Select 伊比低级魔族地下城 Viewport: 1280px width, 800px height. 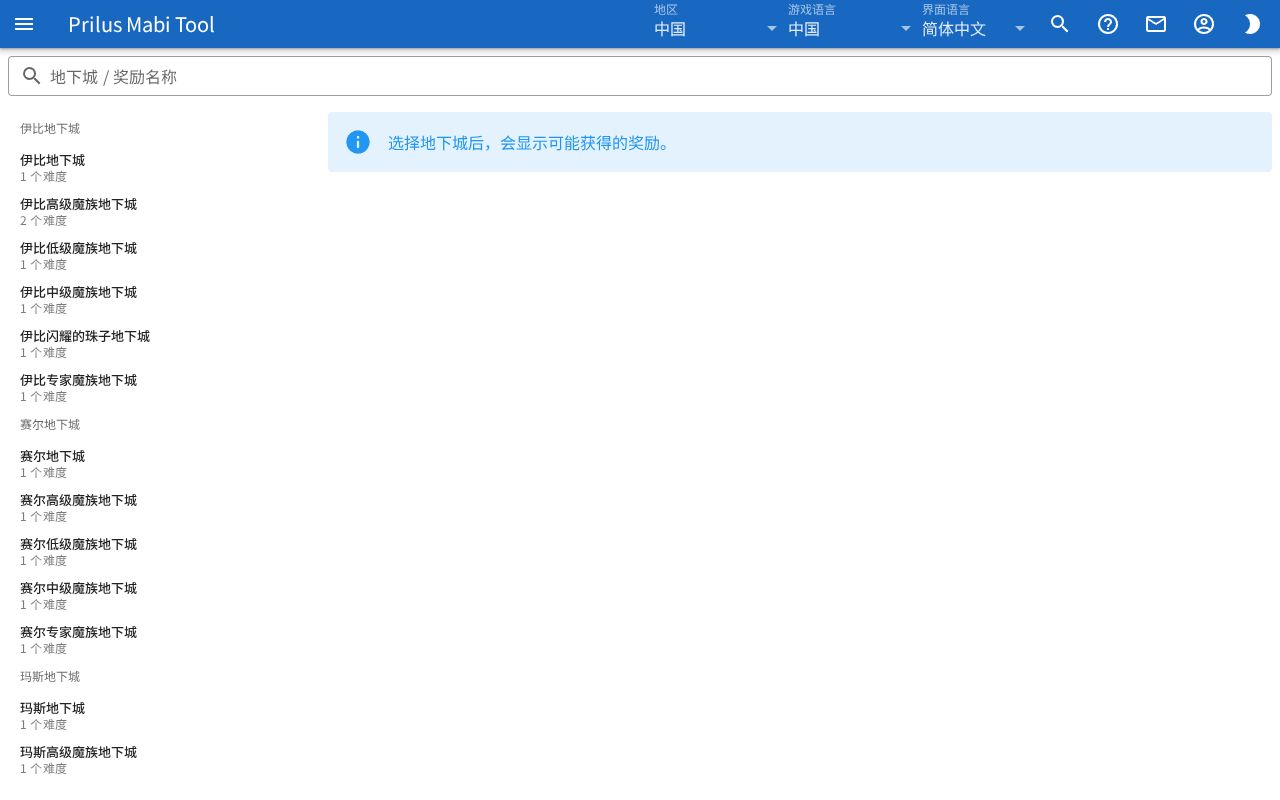coord(160,256)
